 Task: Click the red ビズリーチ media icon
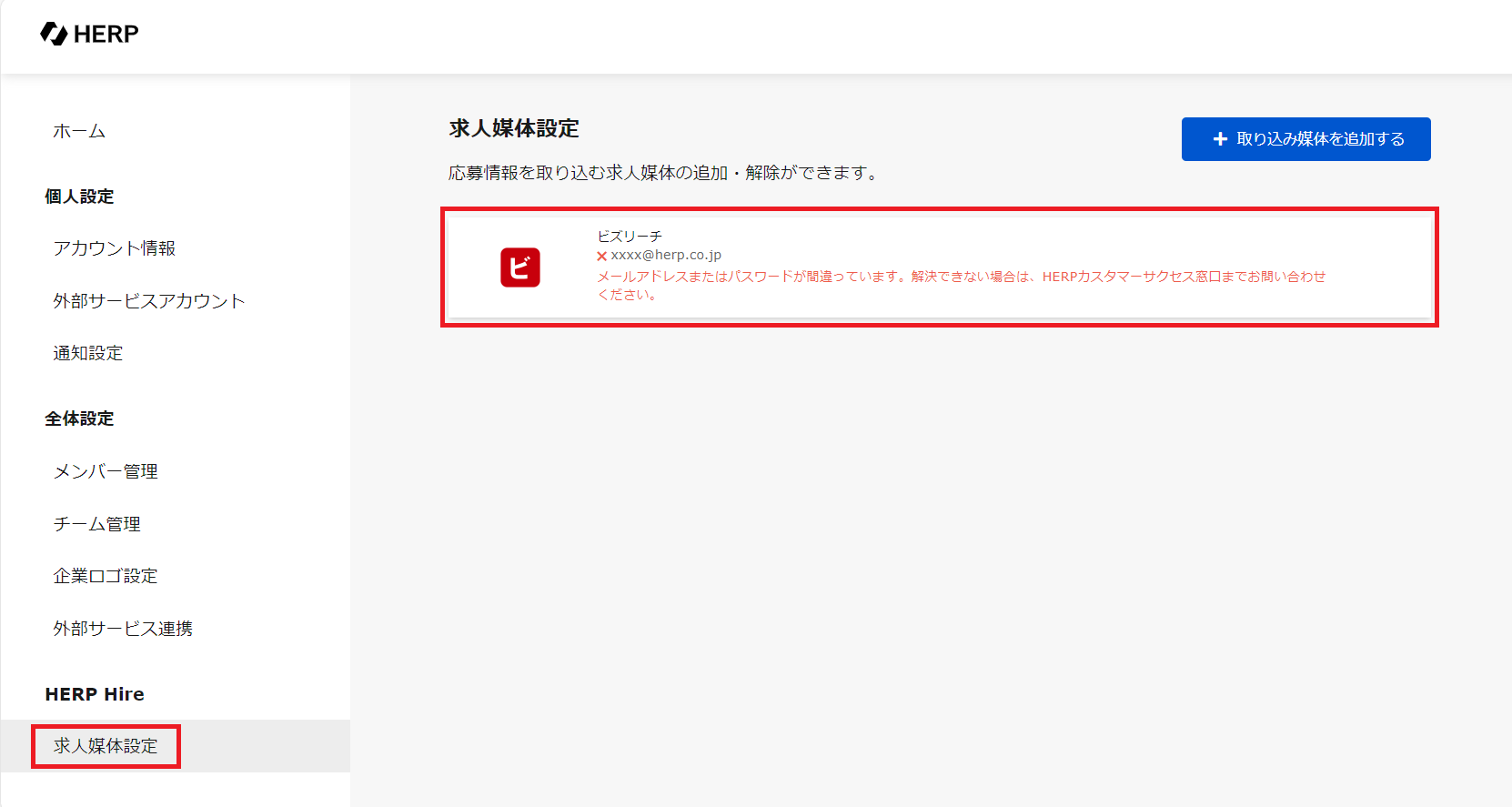[x=520, y=267]
